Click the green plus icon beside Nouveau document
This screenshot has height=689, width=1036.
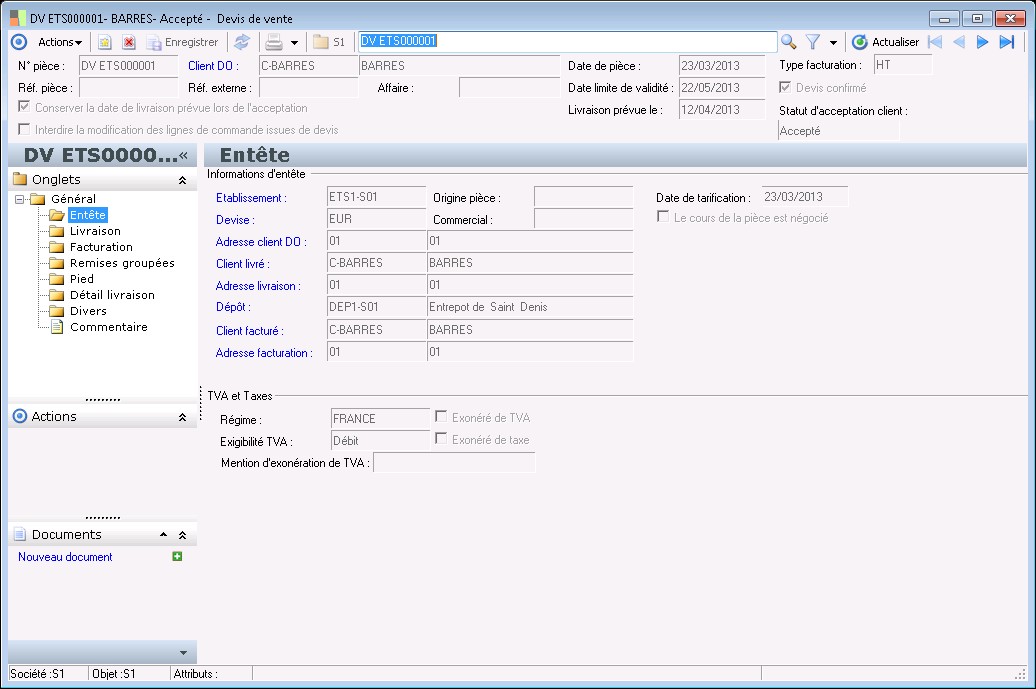click(178, 557)
